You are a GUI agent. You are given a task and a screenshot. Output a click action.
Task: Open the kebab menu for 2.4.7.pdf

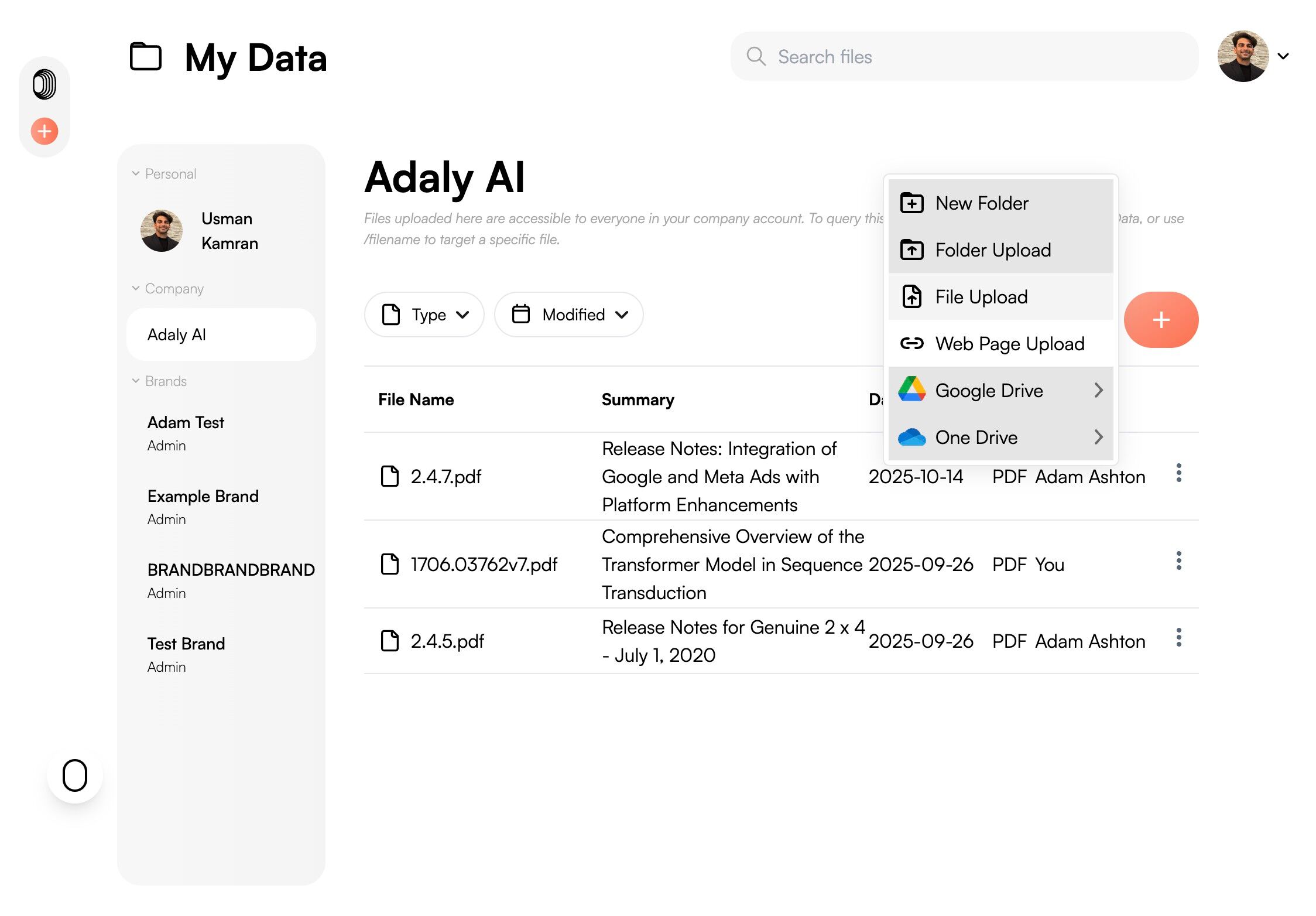click(1178, 473)
